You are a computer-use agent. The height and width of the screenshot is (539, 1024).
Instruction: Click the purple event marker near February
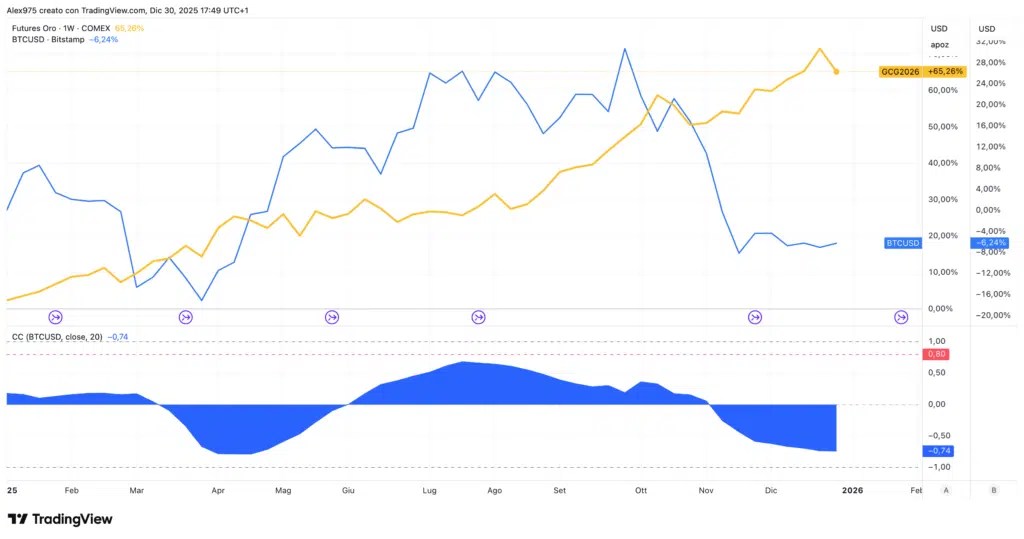pyautogui.click(x=56, y=318)
